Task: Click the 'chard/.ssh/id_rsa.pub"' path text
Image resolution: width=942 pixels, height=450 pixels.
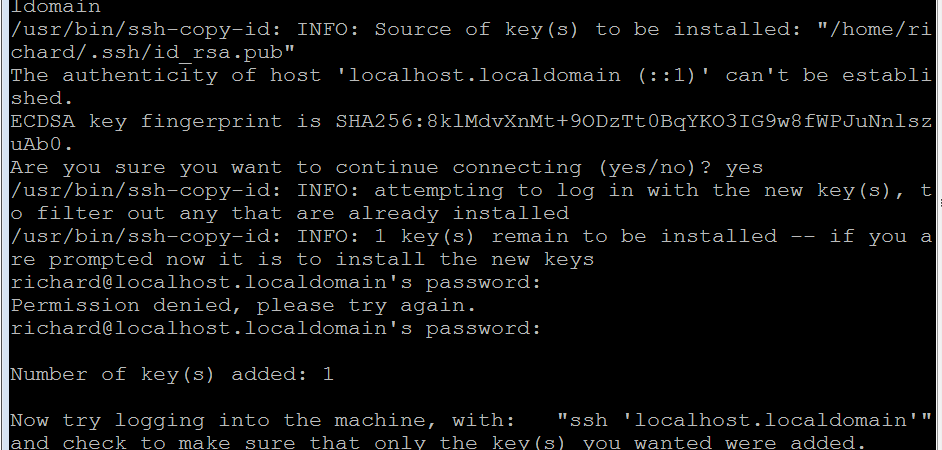Action: (x=153, y=53)
